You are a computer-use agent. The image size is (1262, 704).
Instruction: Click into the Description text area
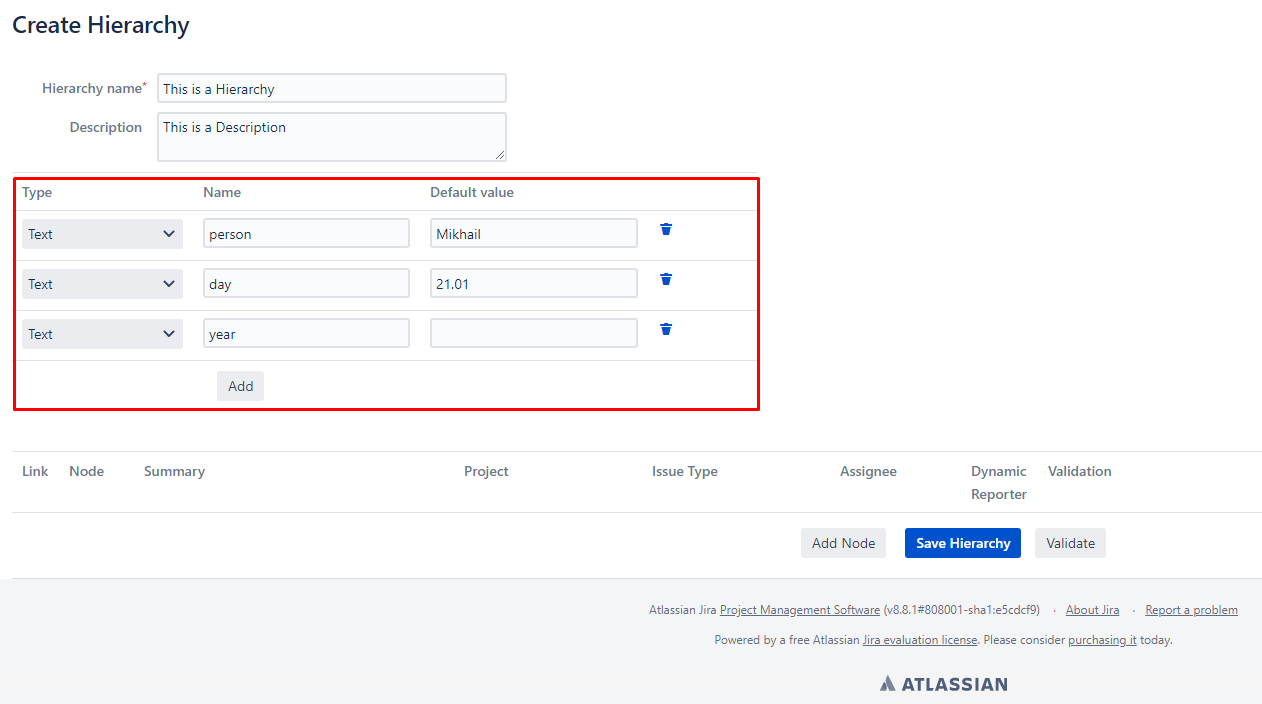click(x=331, y=137)
